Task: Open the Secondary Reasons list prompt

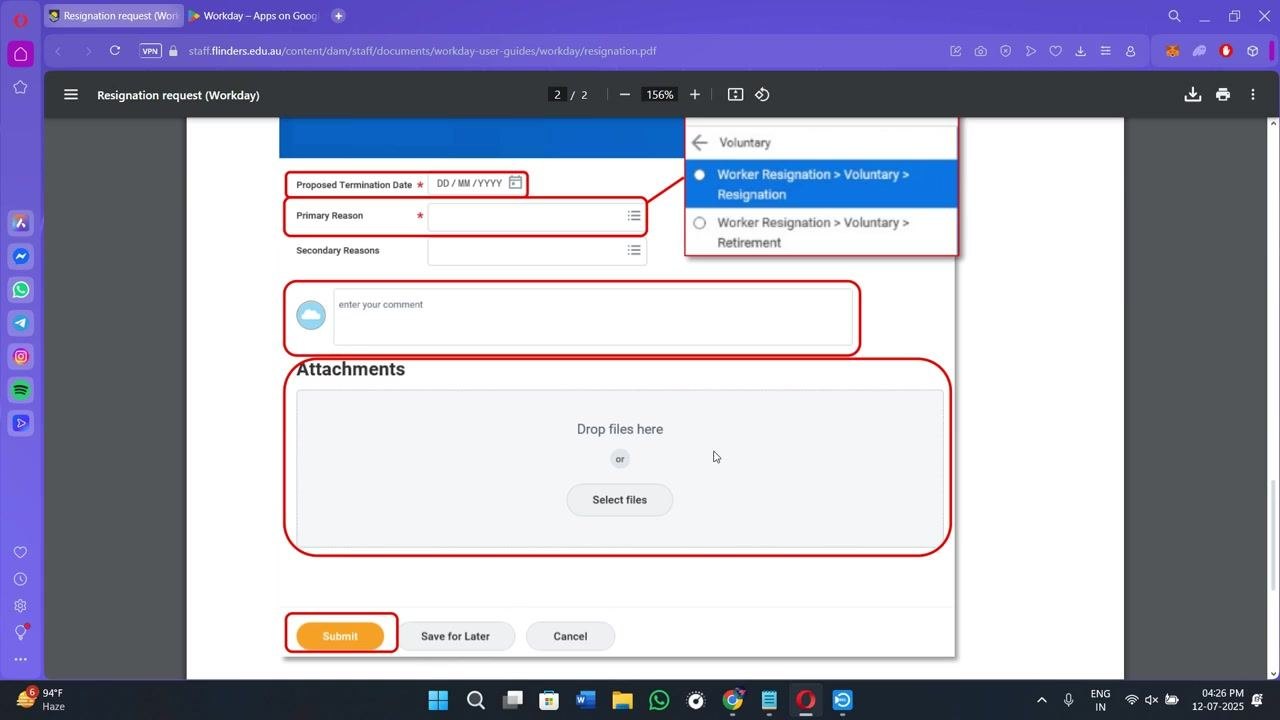Action: pyautogui.click(x=634, y=250)
